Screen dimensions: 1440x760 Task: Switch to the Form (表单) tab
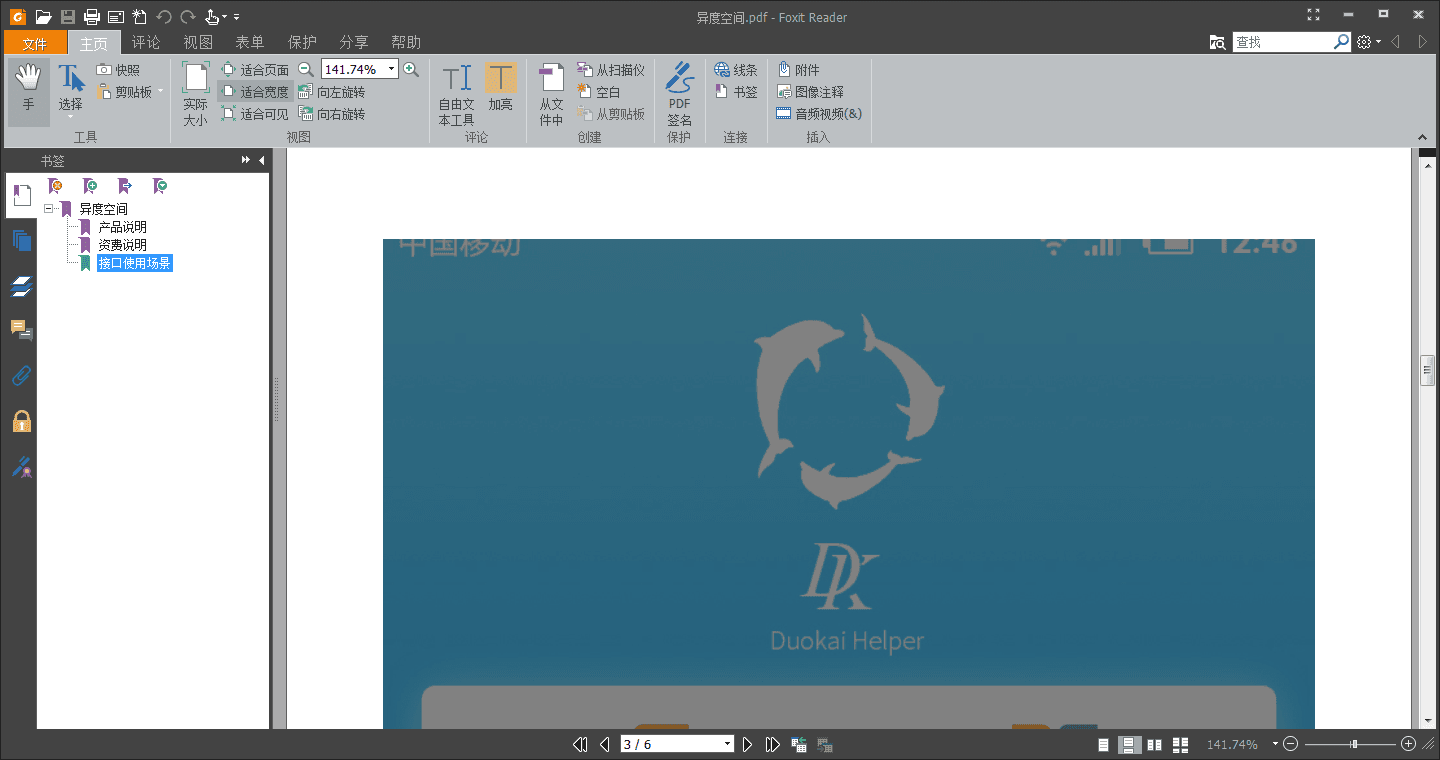250,42
